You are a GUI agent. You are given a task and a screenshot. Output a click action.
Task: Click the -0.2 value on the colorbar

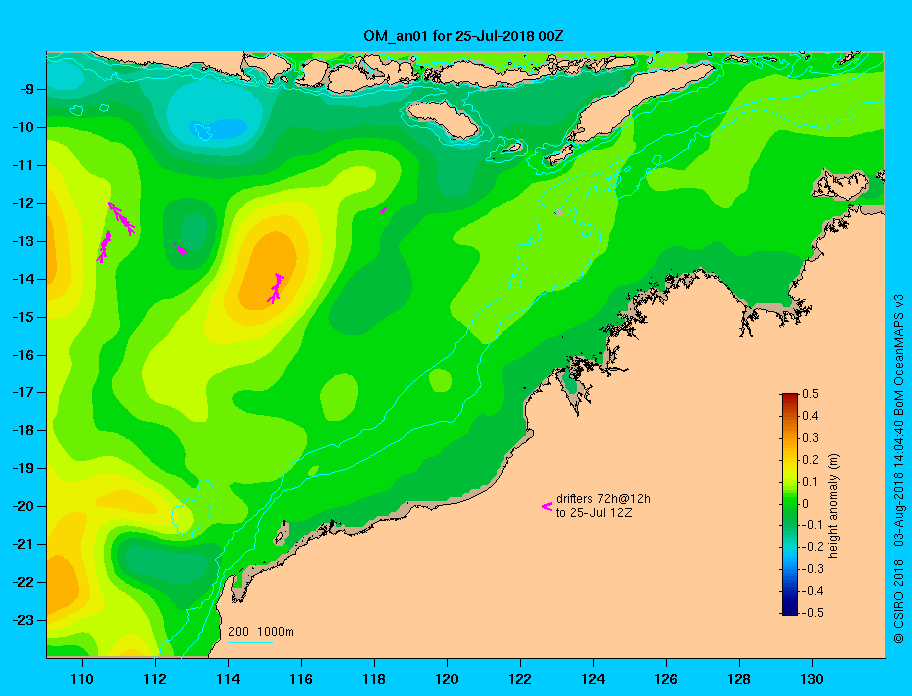[813, 547]
